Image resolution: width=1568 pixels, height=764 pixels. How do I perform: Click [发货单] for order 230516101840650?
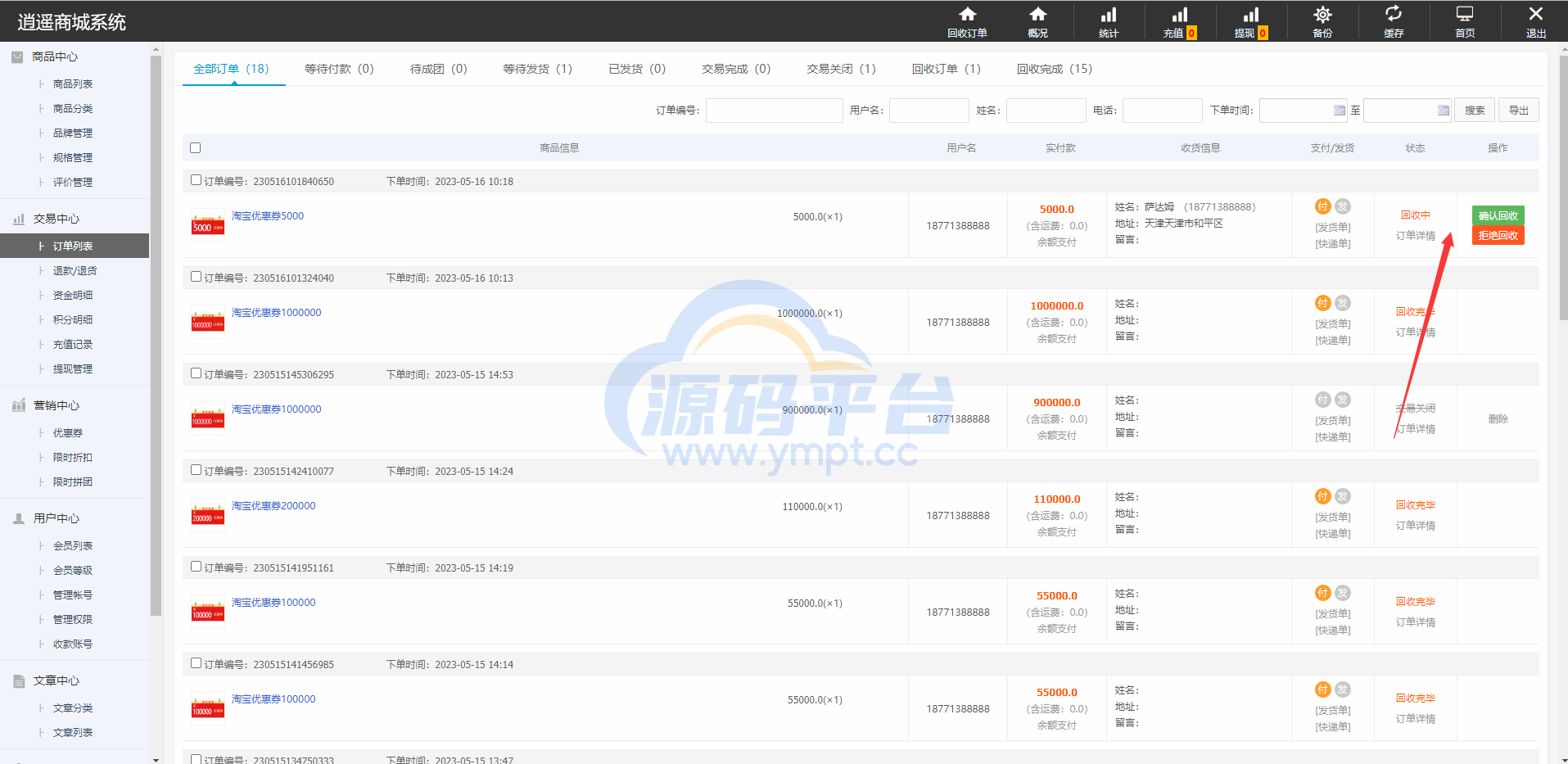1332,228
